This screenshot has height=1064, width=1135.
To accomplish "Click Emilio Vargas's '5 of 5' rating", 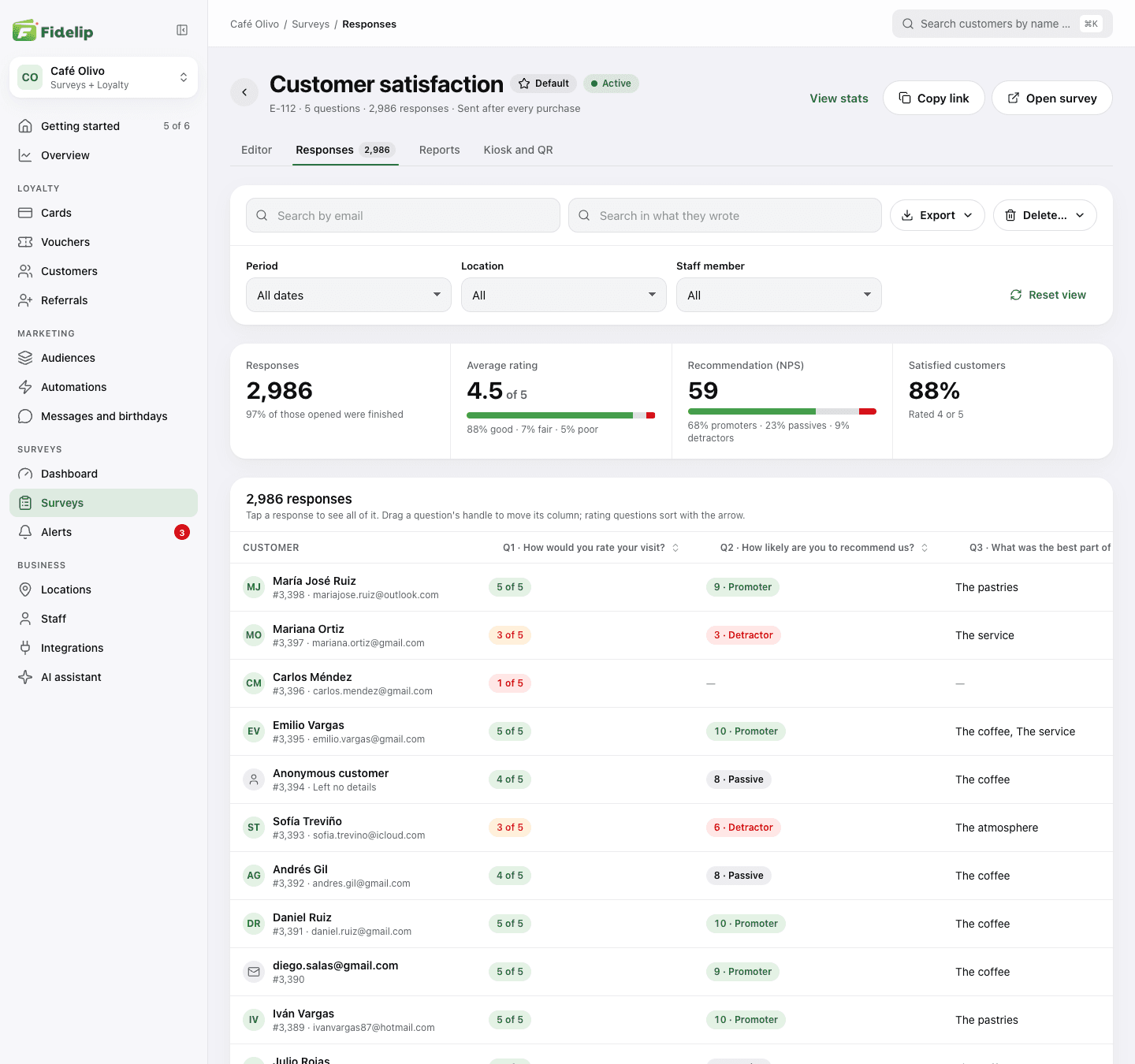I will coord(510,731).
